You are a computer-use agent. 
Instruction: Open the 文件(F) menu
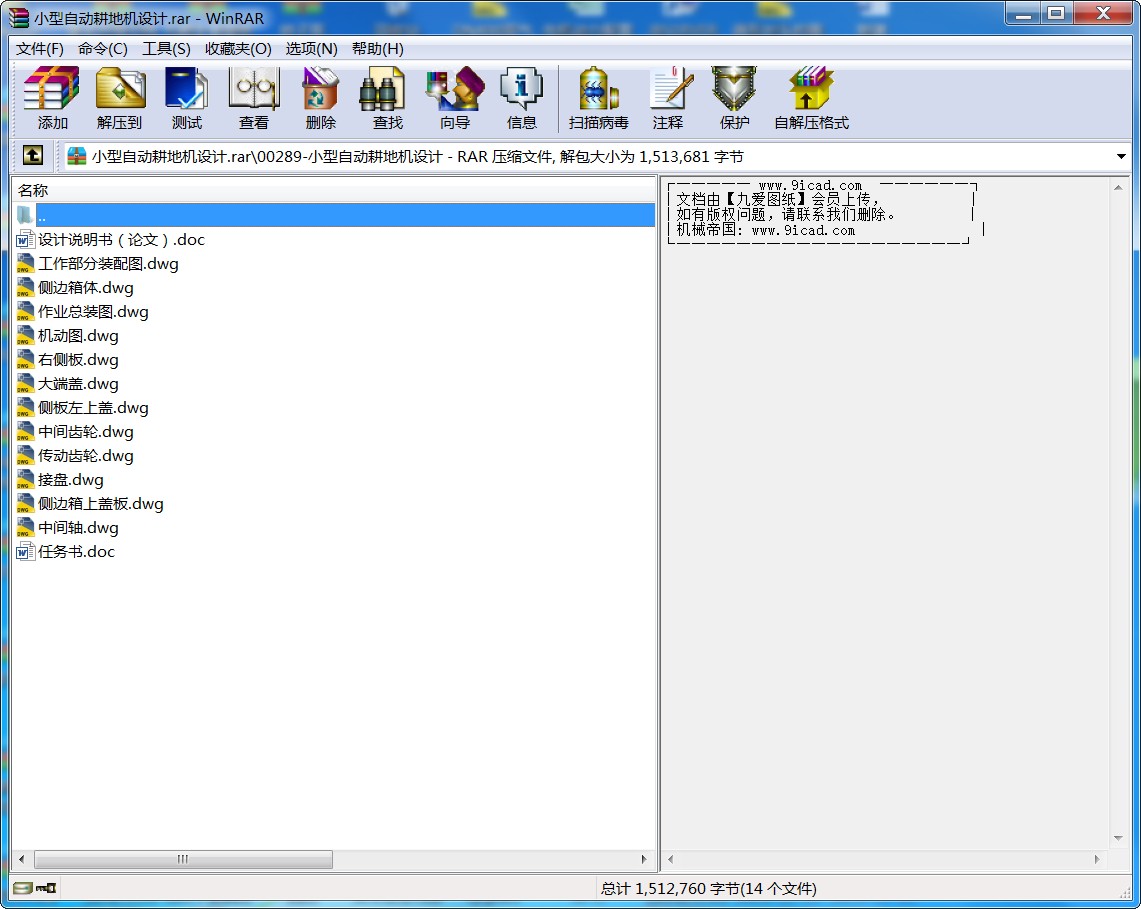(40, 49)
